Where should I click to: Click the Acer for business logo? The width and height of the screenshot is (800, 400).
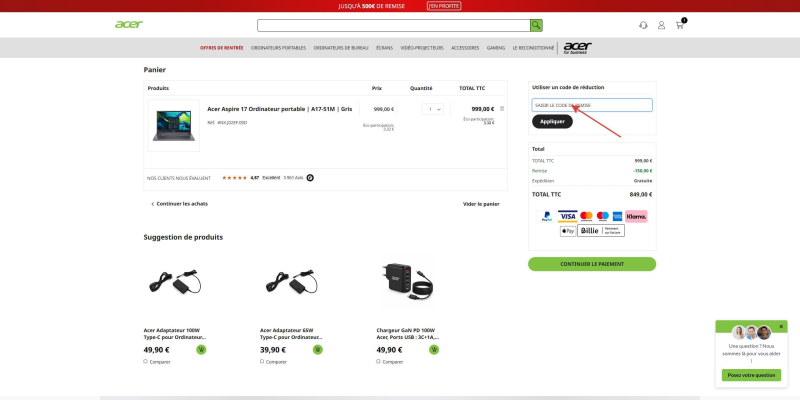578,48
